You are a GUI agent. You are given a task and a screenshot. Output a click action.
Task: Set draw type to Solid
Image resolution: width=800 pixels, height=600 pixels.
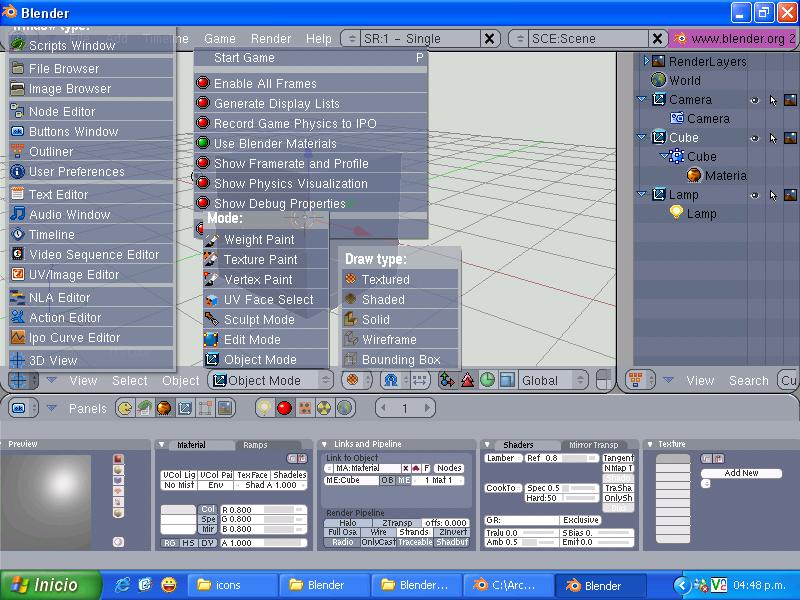point(400,319)
